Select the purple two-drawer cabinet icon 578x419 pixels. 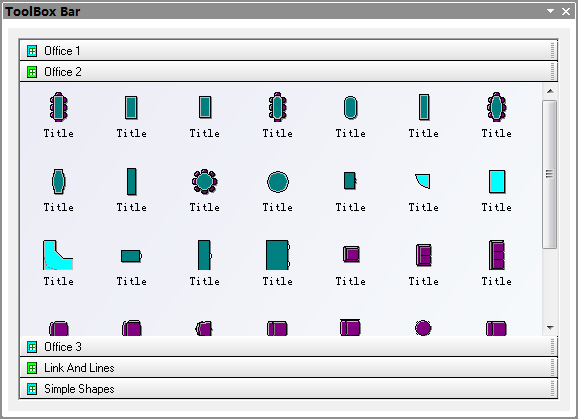(424, 255)
